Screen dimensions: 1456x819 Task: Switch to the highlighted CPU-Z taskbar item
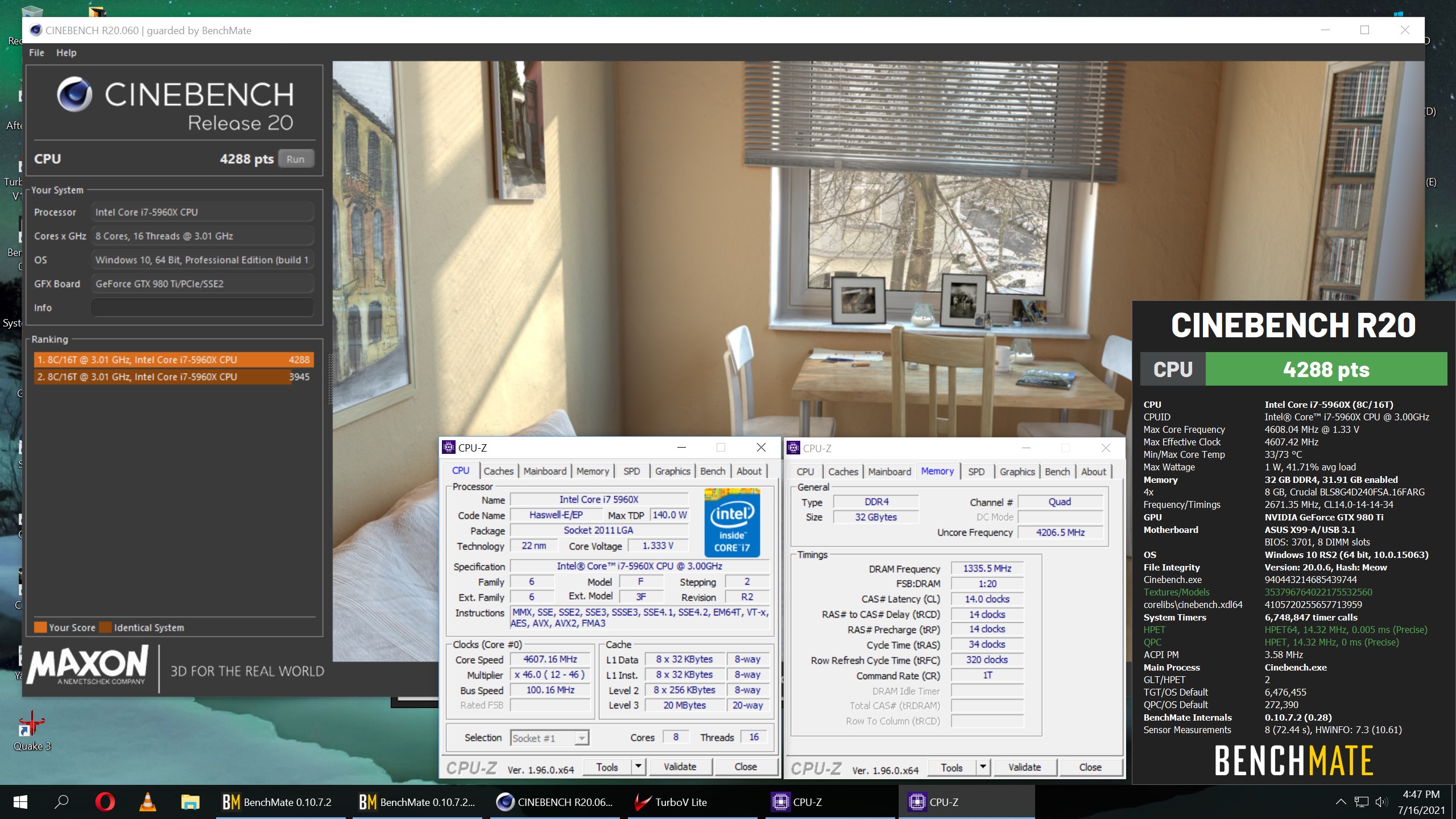[967, 802]
